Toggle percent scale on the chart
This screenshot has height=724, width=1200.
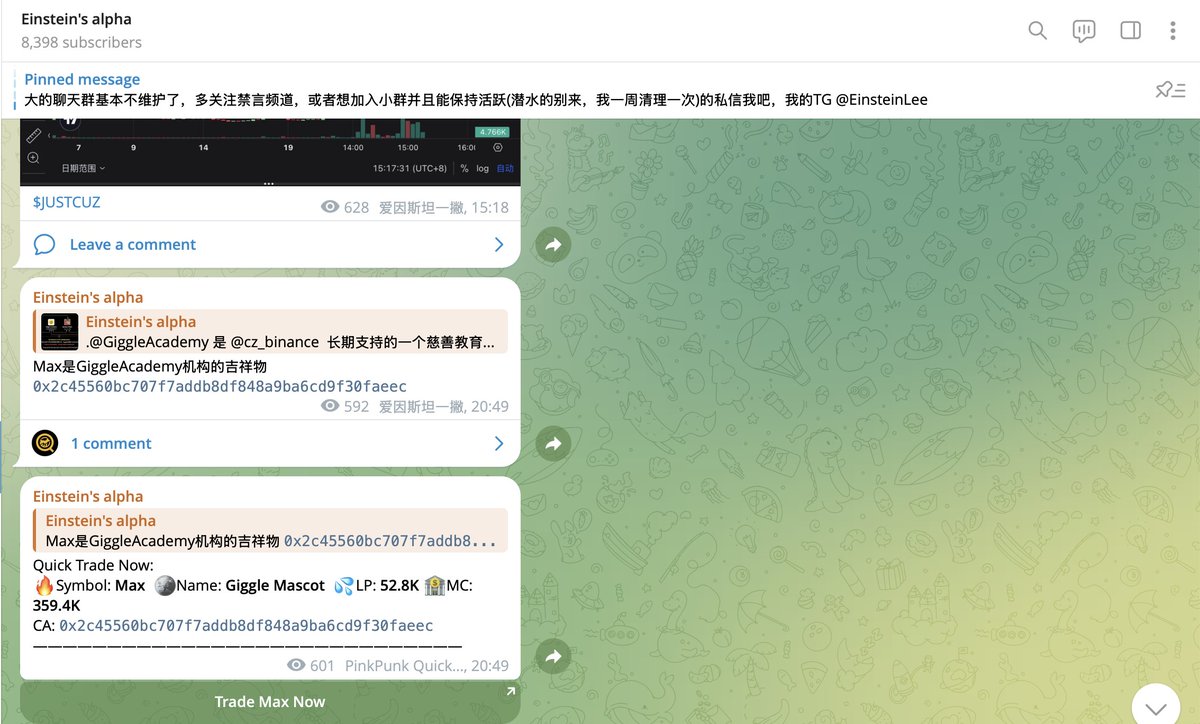coord(464,168)
